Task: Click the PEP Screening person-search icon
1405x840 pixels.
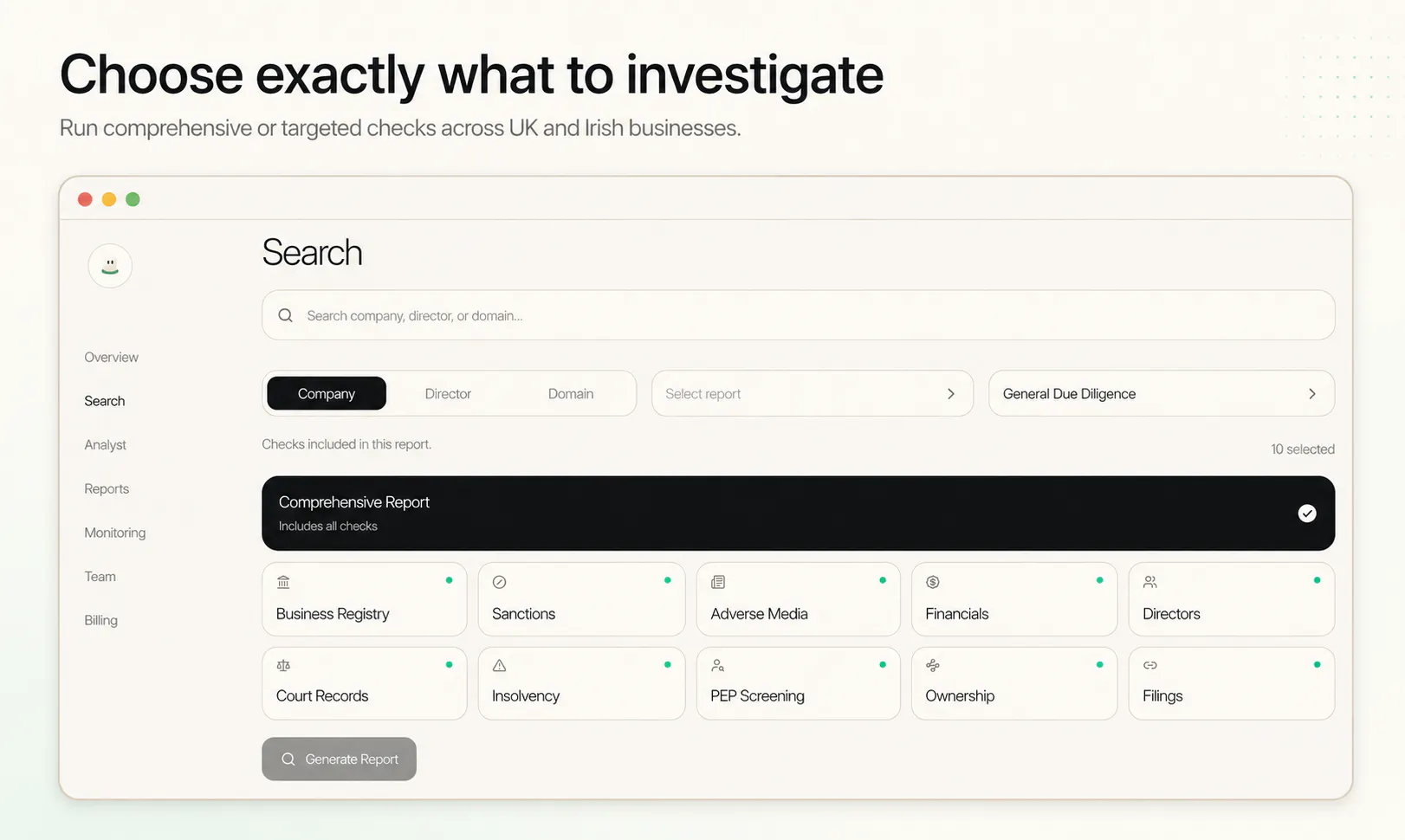Action: tap(718, 665)
